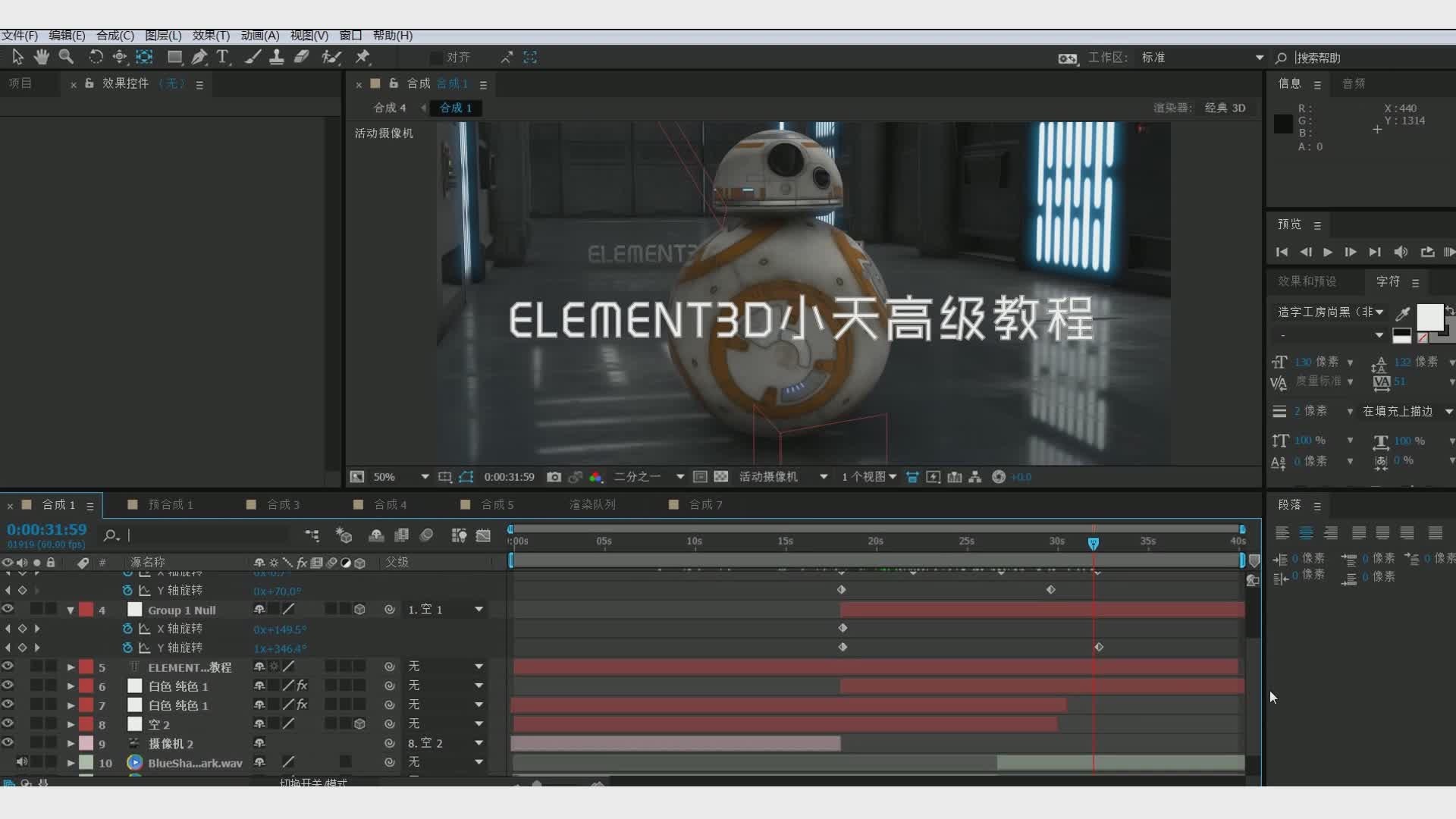This screenshot has width=1456, height=819.
Task: Expand the 摄像机 2 layer properties
Action: (71, 744)
